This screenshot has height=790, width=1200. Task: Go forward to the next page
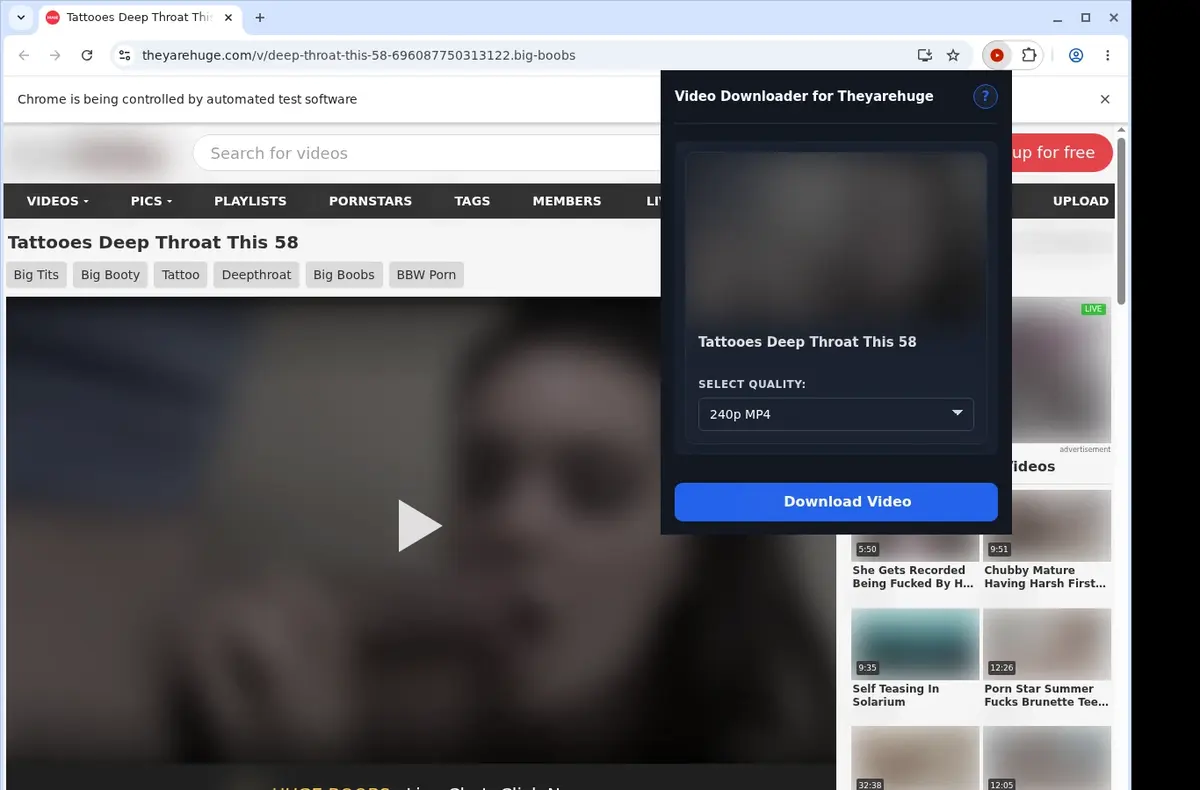[55, 55]
